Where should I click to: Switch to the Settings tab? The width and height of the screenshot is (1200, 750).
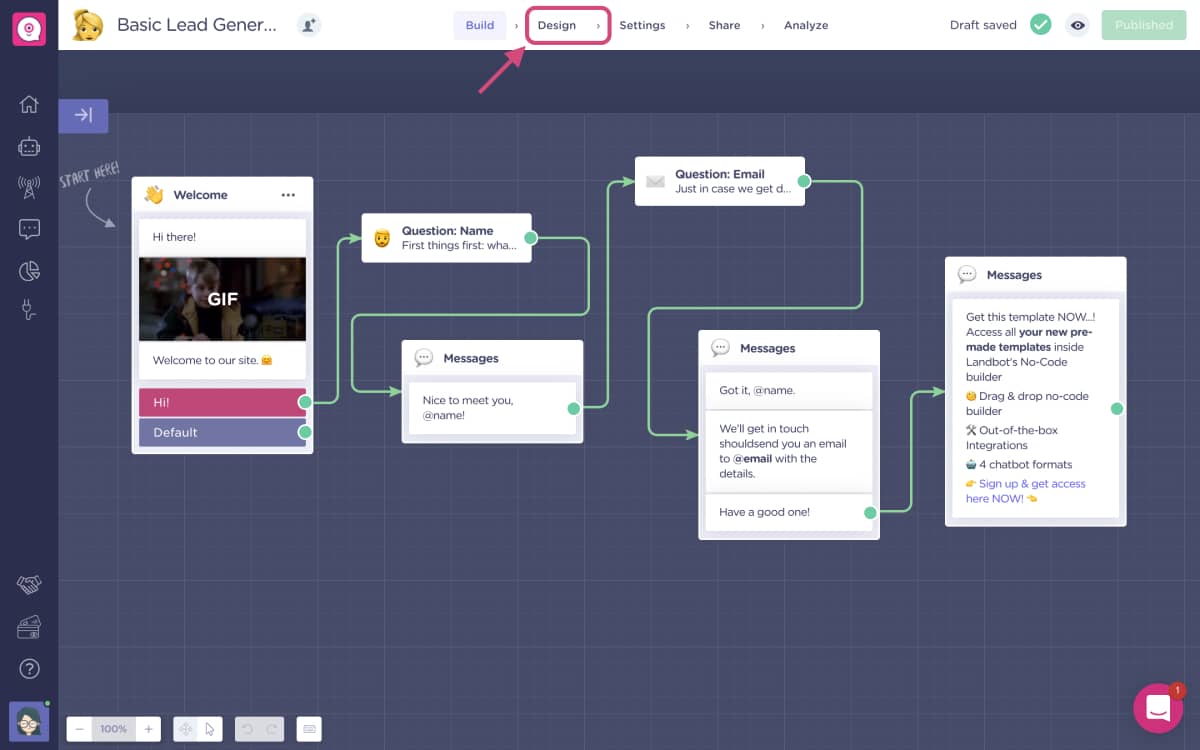[642, 25]
